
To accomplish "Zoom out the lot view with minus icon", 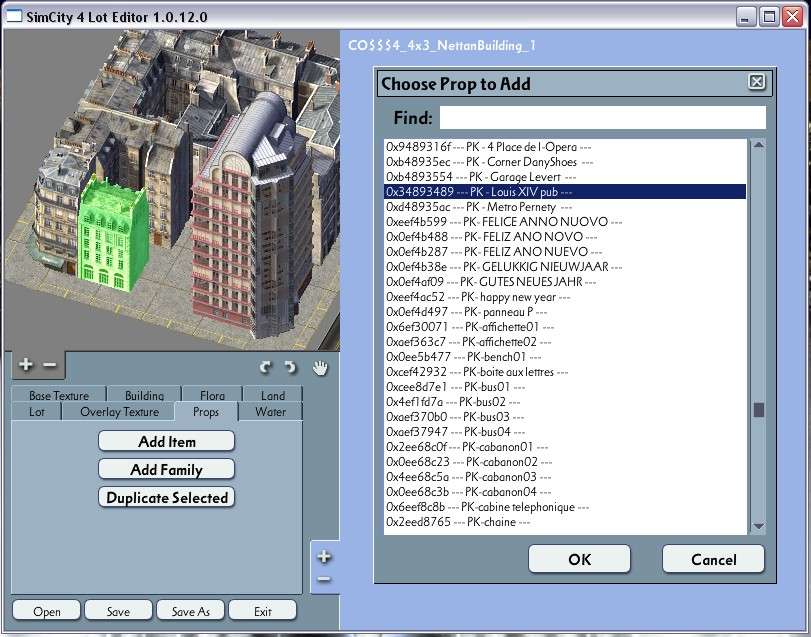I will 50,365.
